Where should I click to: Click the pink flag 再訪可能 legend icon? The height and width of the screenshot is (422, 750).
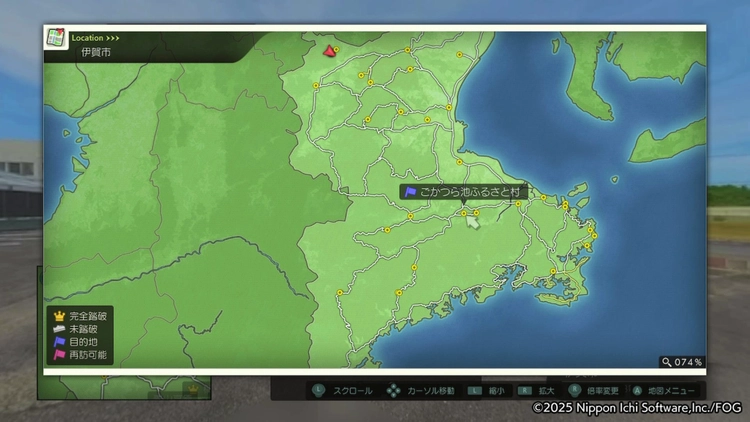[59, 354]
